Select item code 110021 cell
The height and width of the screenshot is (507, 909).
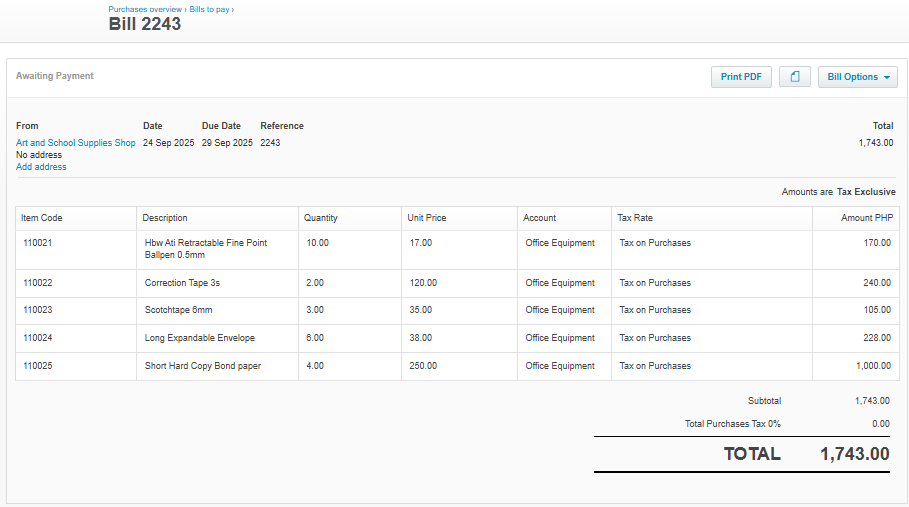(38, 243)
